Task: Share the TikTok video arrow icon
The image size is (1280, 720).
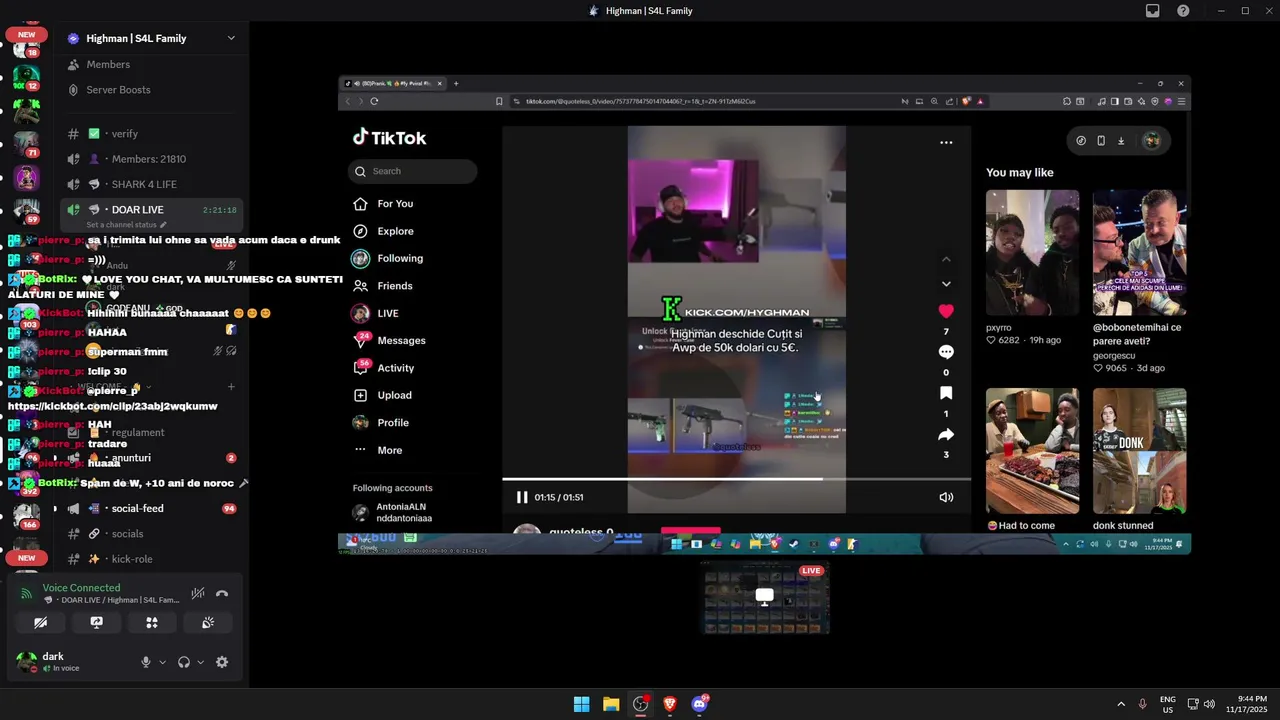Action: click(946, 434)
